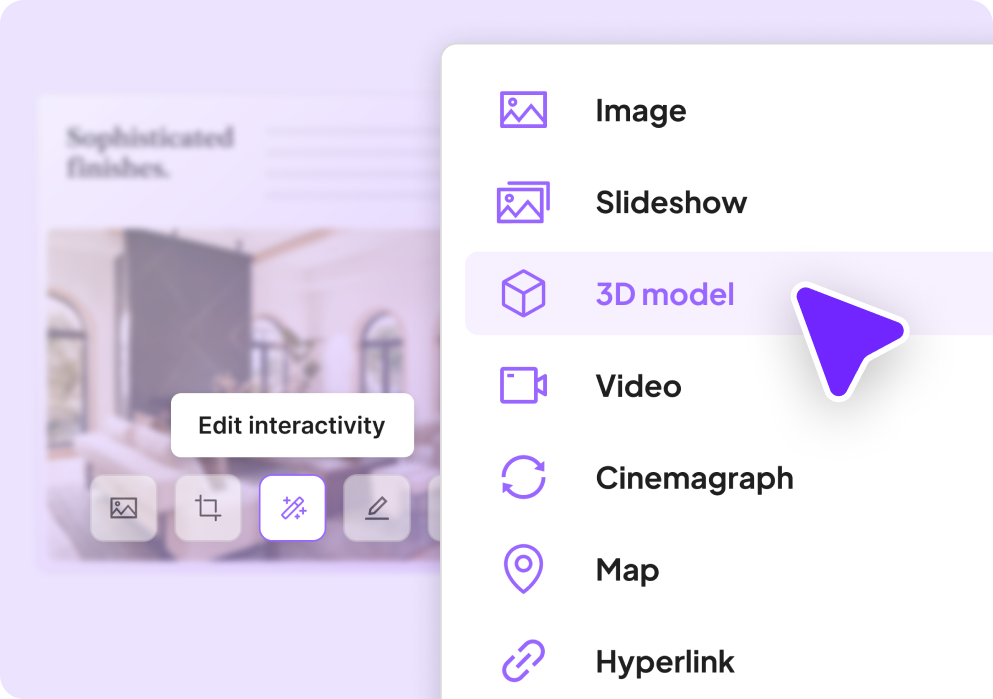Select the highlighted "3D model" entry
This screenshot has height=699, width=993.
[665, 294]
